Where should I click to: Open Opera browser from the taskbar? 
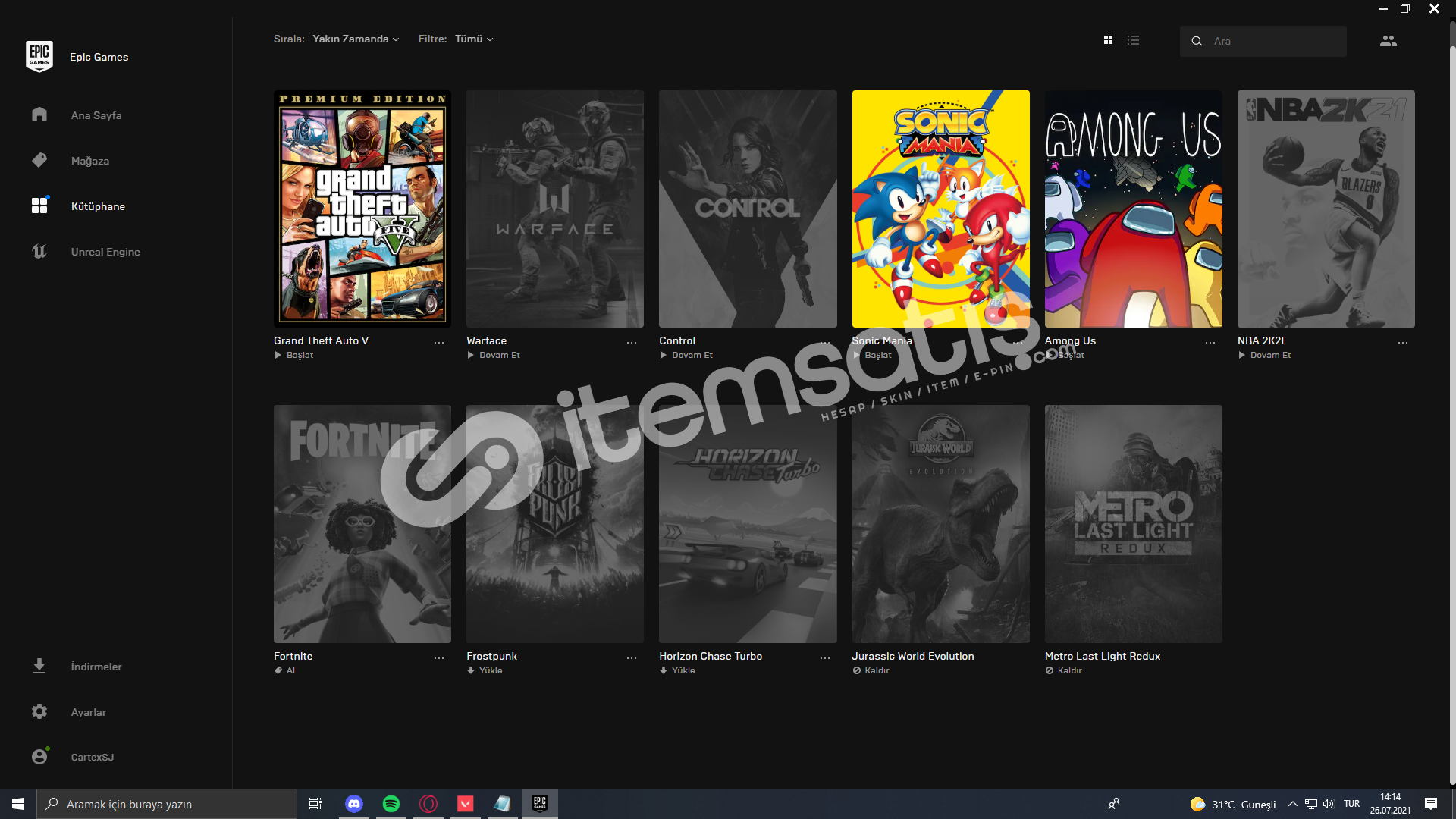tap(428, 804)
